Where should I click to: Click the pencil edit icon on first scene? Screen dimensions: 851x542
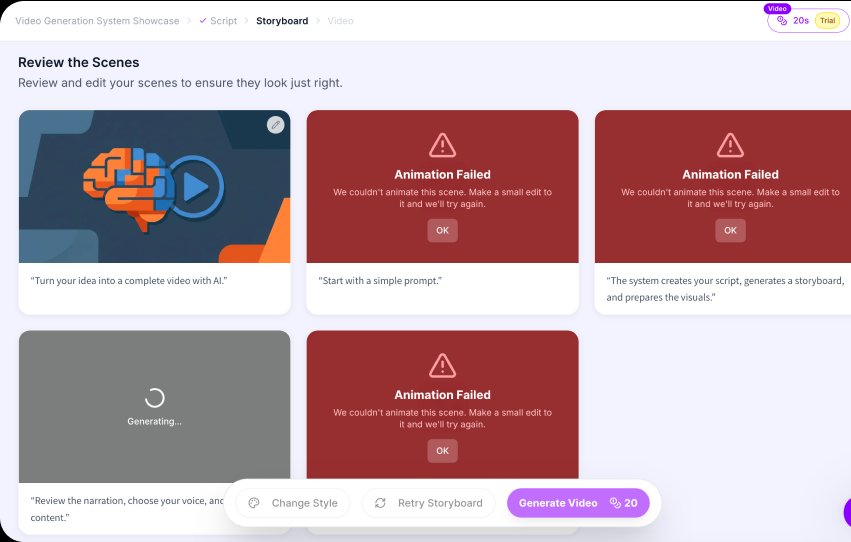point(276,125)
